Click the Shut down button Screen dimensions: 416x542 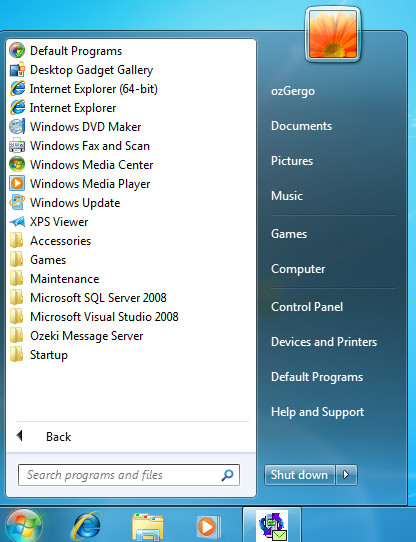tap(299, 475)
